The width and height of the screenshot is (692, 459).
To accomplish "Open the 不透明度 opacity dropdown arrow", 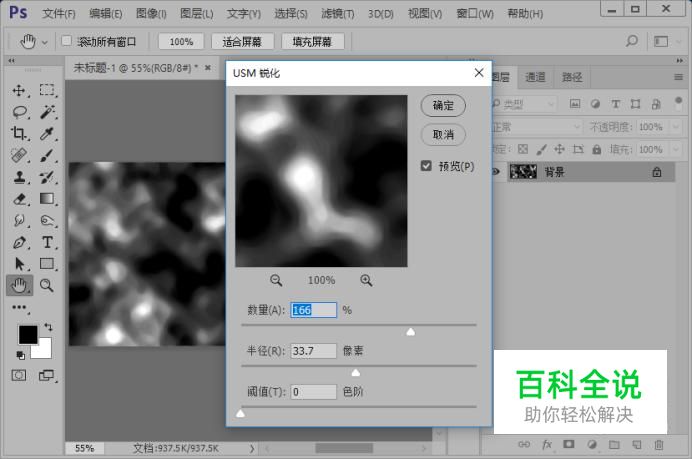I will click(676, 127).
